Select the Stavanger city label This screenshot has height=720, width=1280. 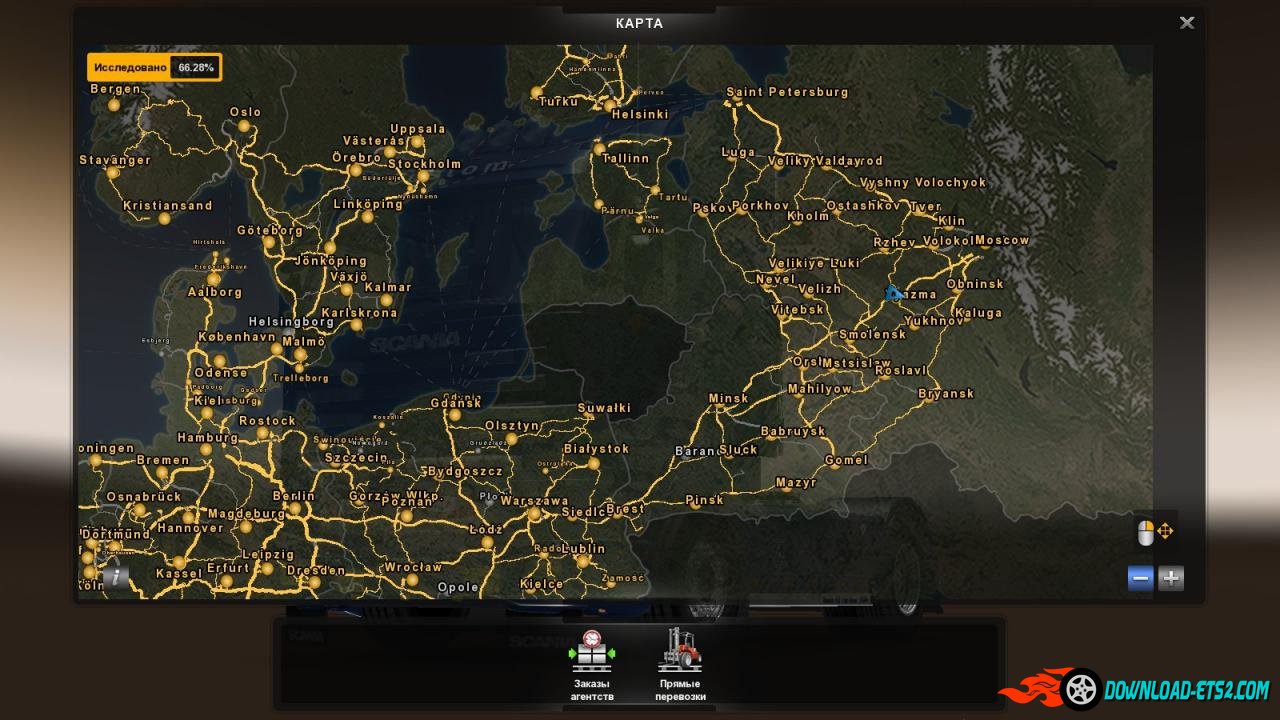115,160
